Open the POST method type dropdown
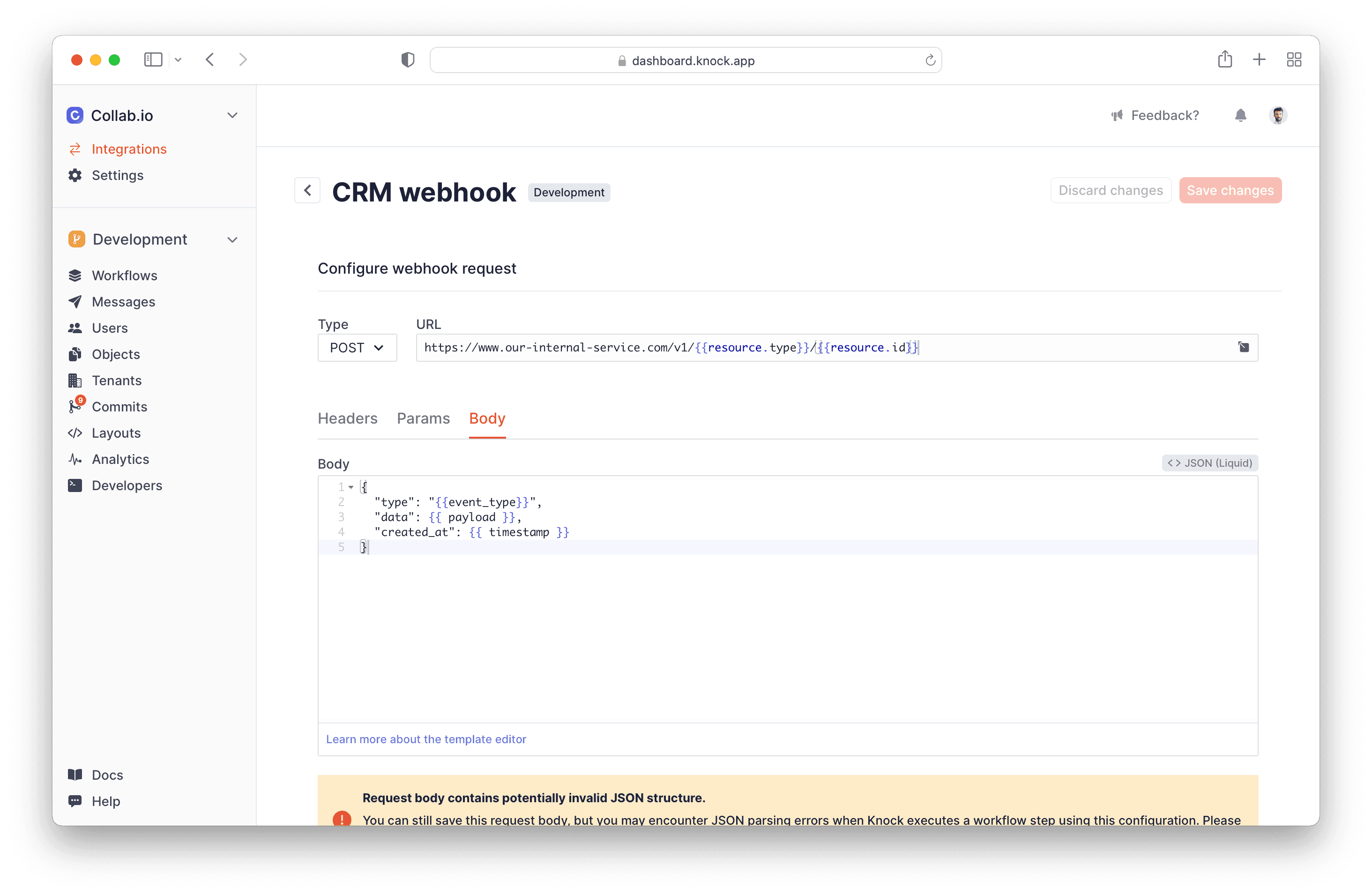This screenshot has width=1372, height=895. 357,347
